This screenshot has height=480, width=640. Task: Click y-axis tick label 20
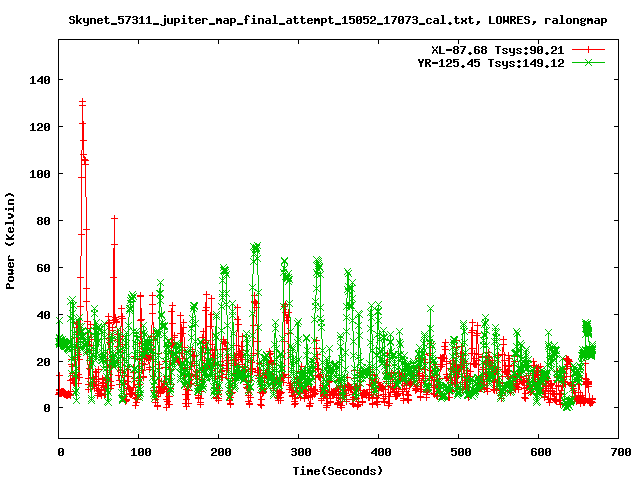pyautogui.click(x=43, y=362)
